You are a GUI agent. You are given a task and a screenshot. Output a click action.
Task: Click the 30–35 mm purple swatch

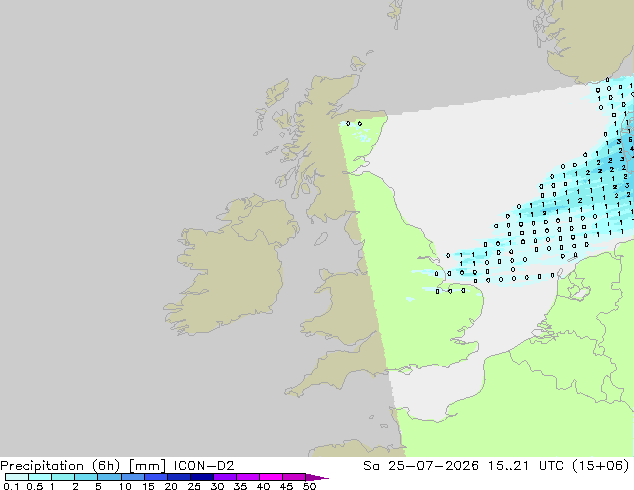(224, 477)
